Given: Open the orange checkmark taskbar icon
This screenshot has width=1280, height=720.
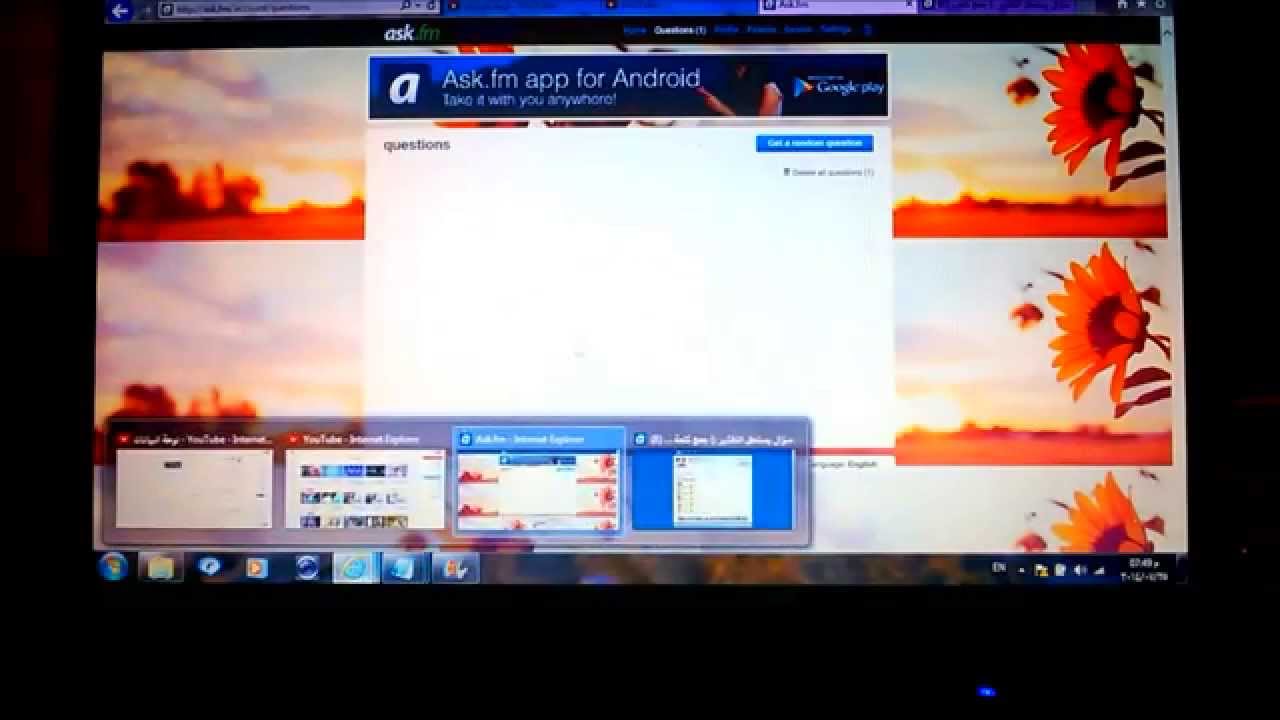Looking at the screenshot, I should 456,568.
